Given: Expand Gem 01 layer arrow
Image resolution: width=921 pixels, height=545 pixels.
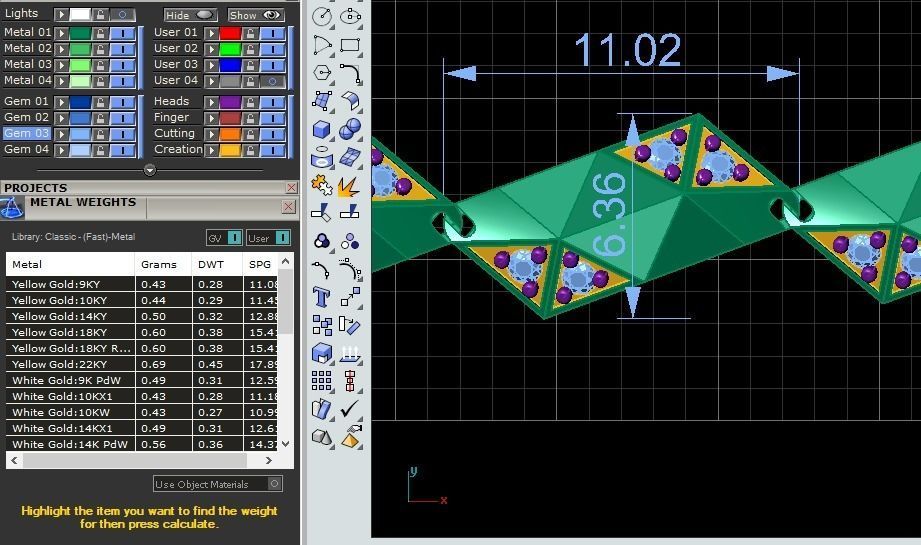Looking at the screenshot, I should [x=61, y=102].
